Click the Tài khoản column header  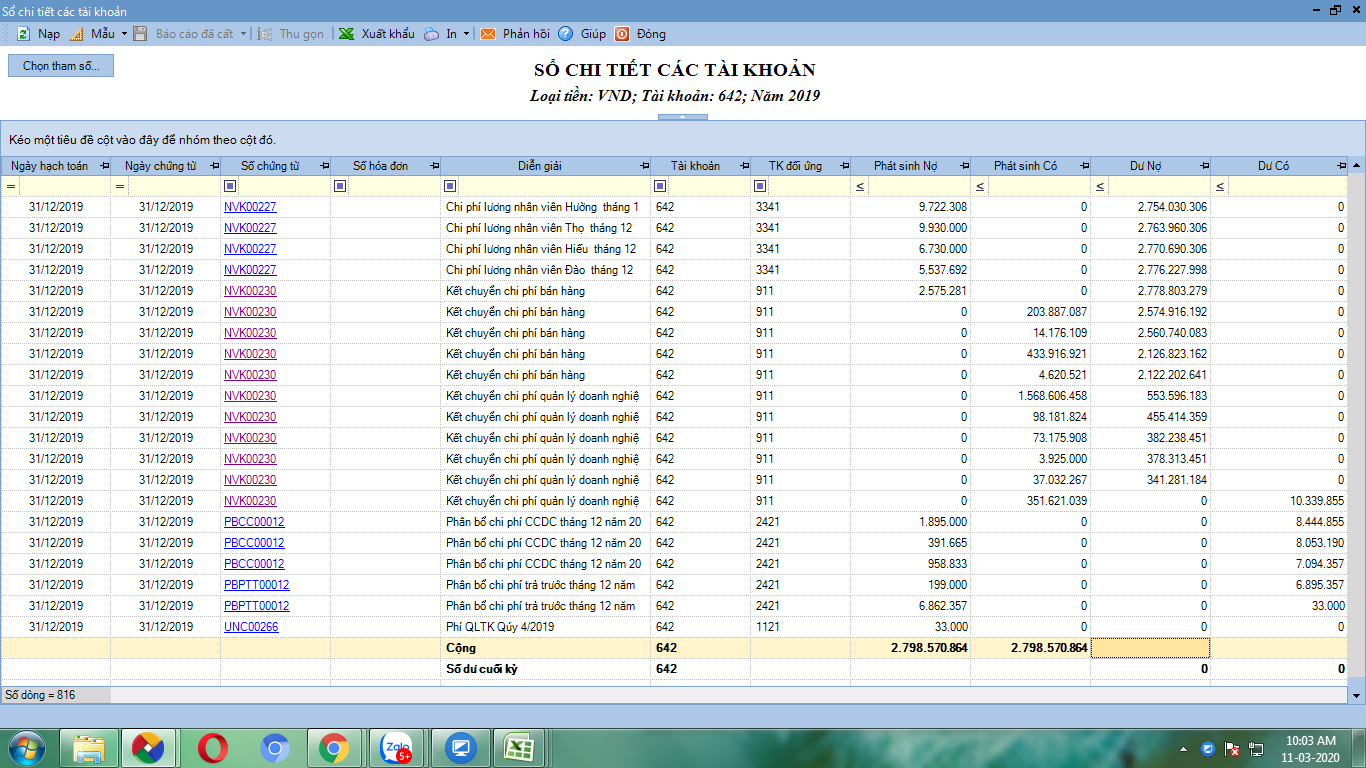click(695, 166)
